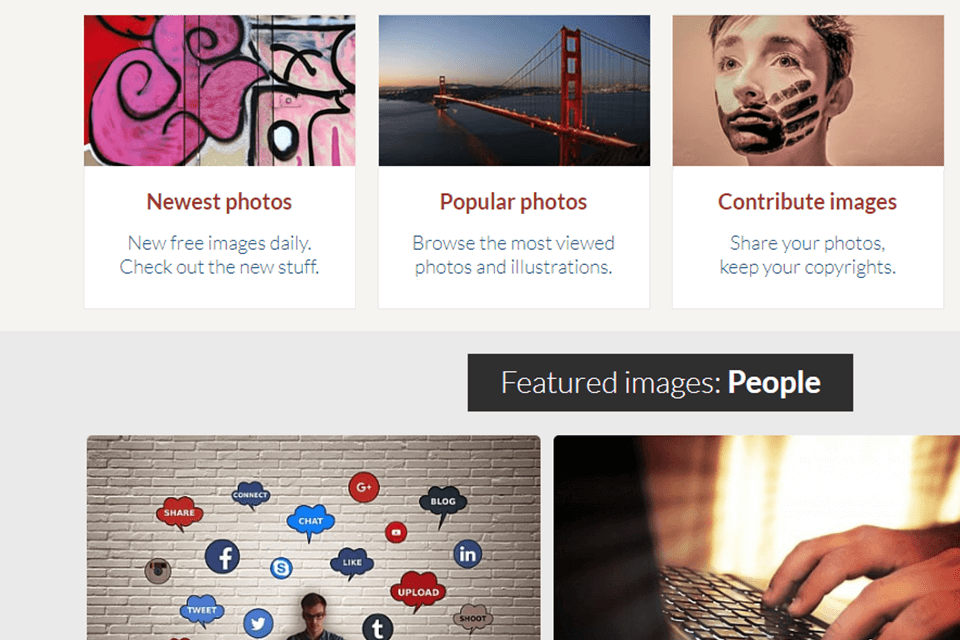This screenshot has height=640, width=960.
Task: Click the Google+ icon in the featured image
Action: pos(363,487)
